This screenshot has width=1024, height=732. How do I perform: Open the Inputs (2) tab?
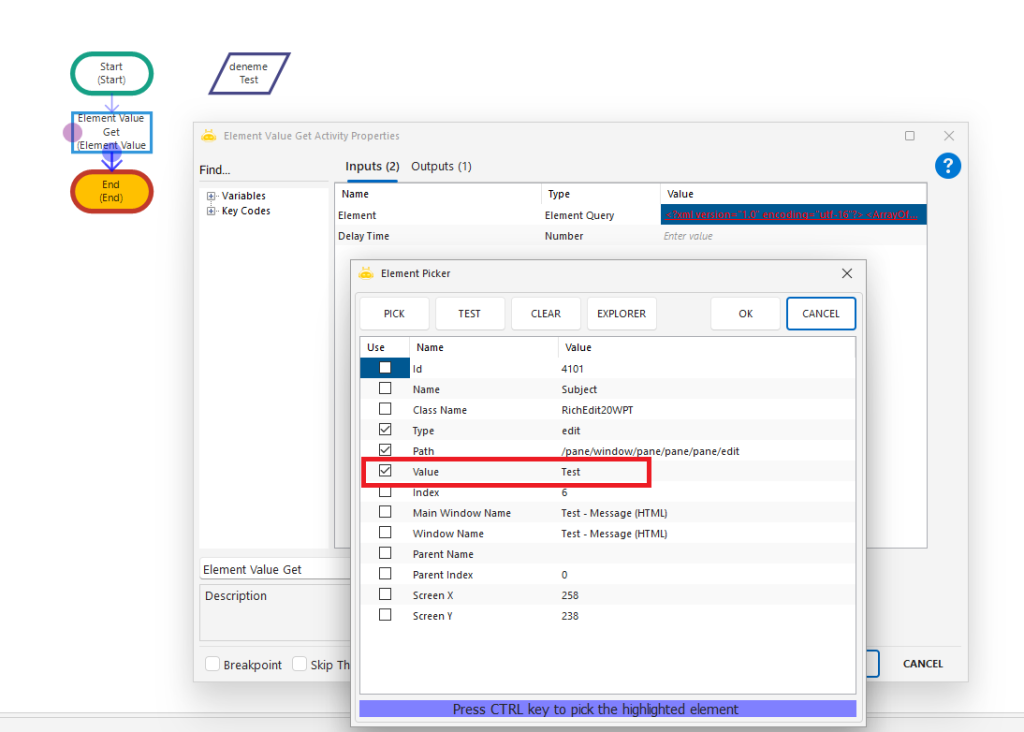[x=372, y=166]
